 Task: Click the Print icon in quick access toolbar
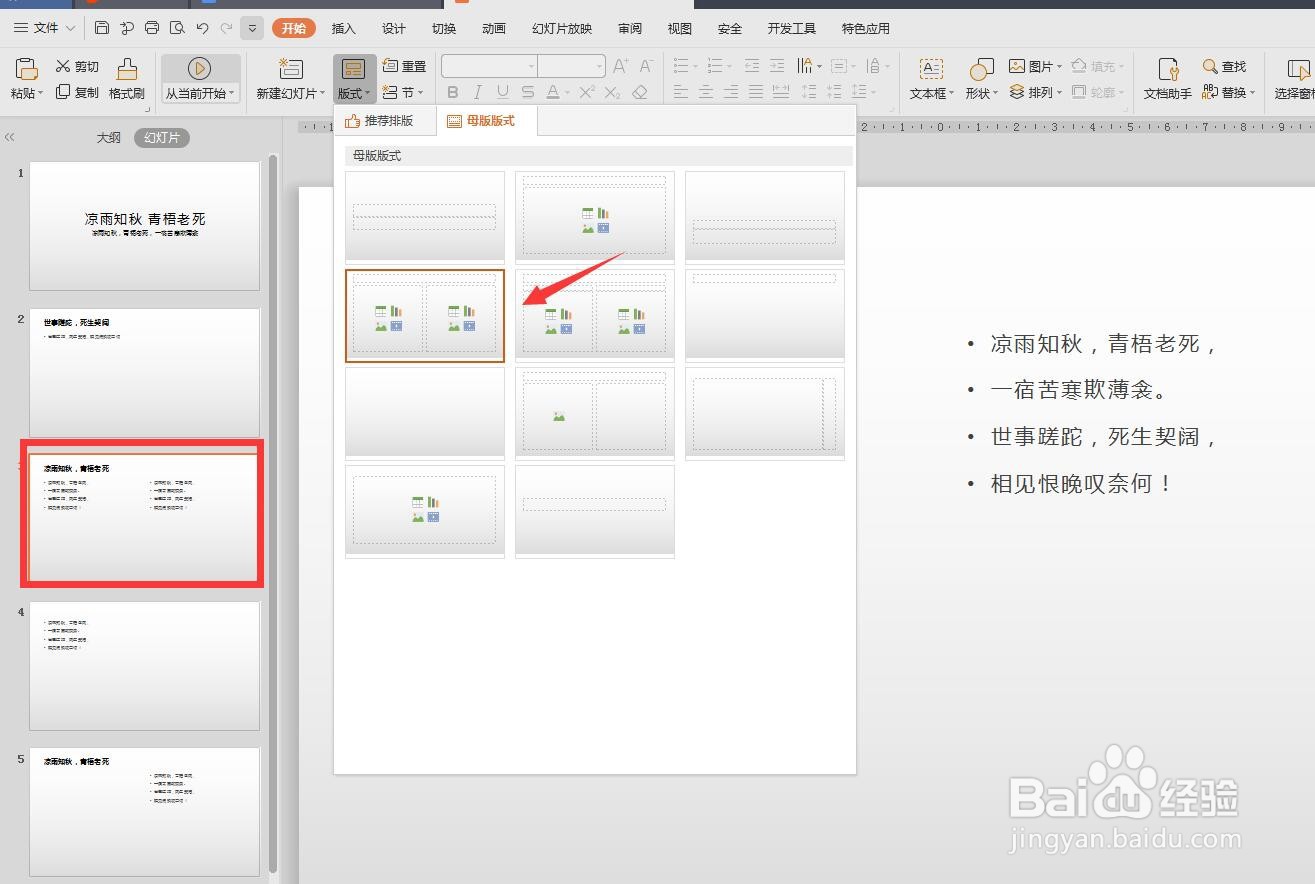pyautogui.click(x=152, y=28)
